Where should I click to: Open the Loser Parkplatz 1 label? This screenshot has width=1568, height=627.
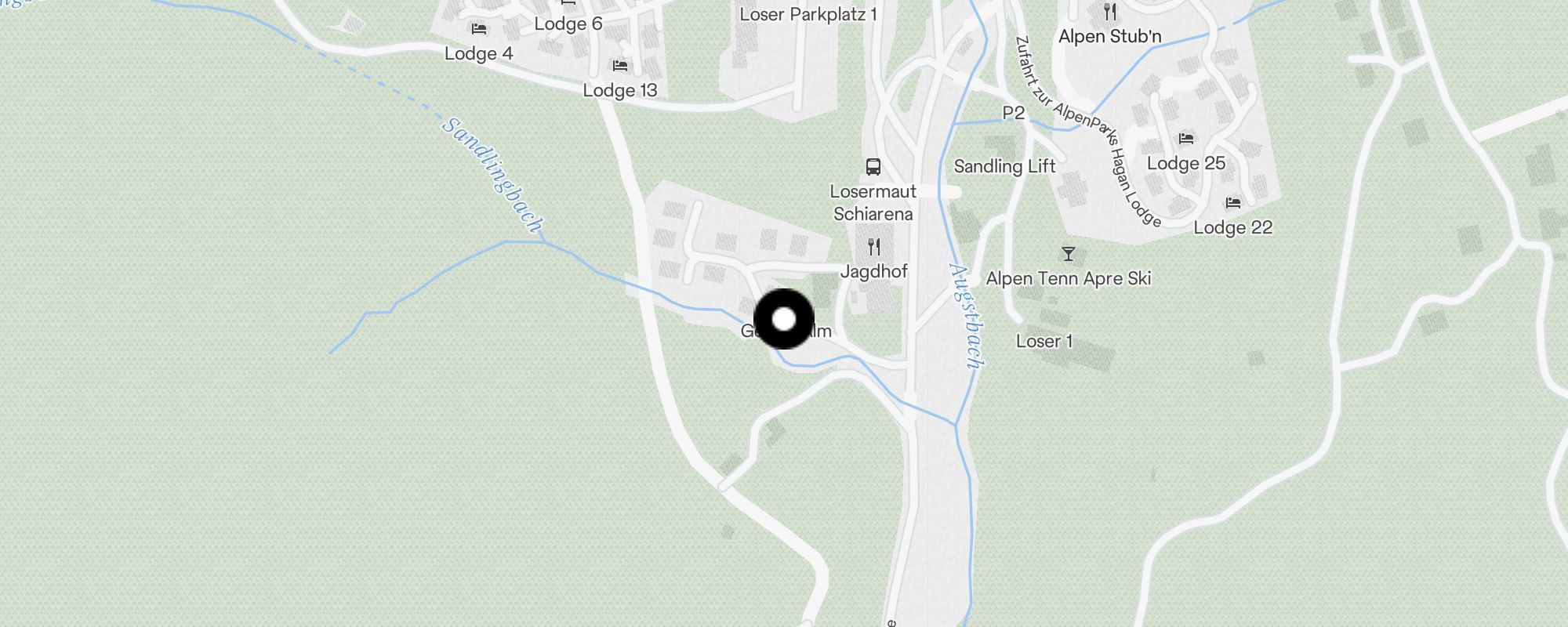(808, 14)
